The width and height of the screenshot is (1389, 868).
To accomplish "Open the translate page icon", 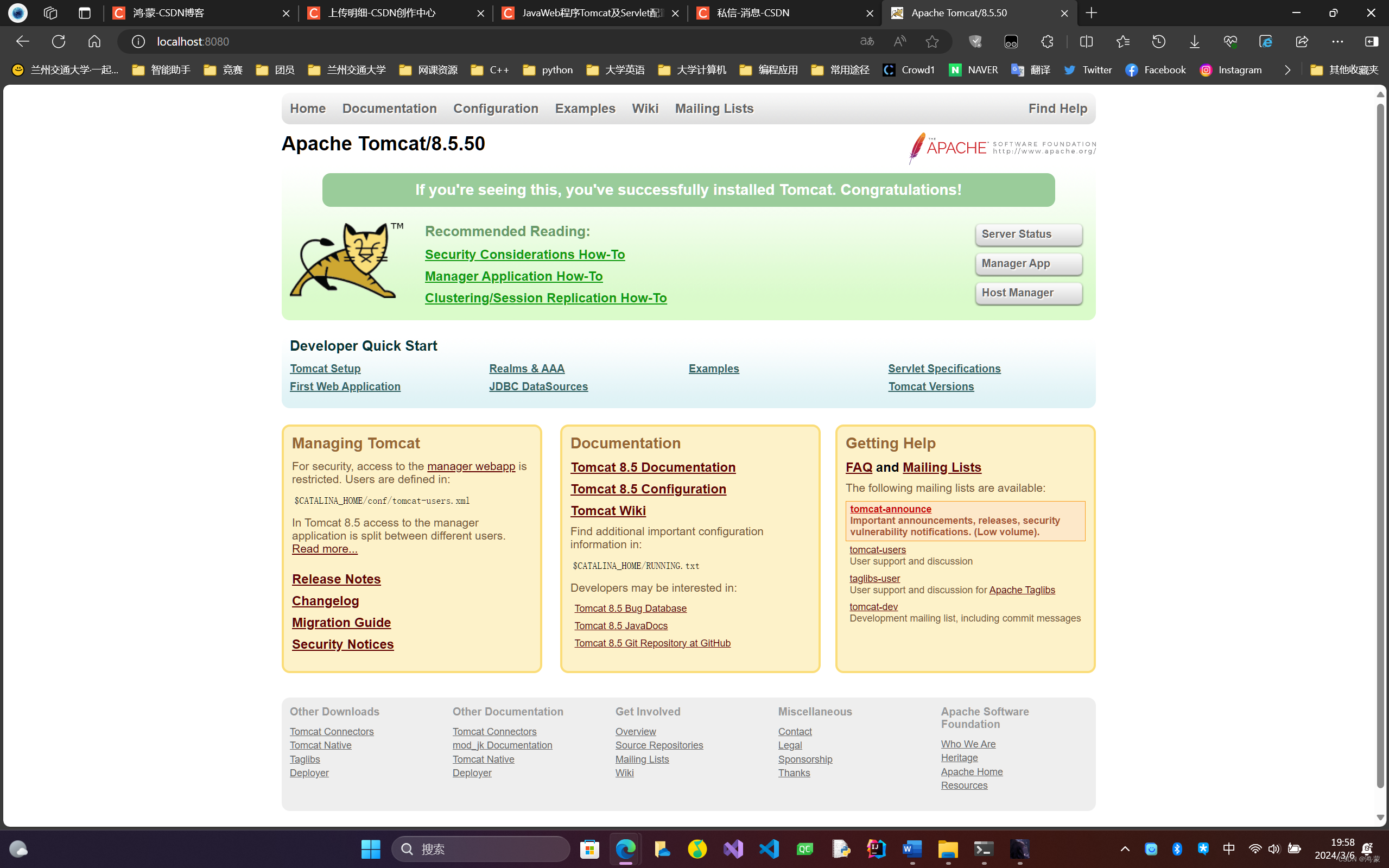I will tap(867, 41).
